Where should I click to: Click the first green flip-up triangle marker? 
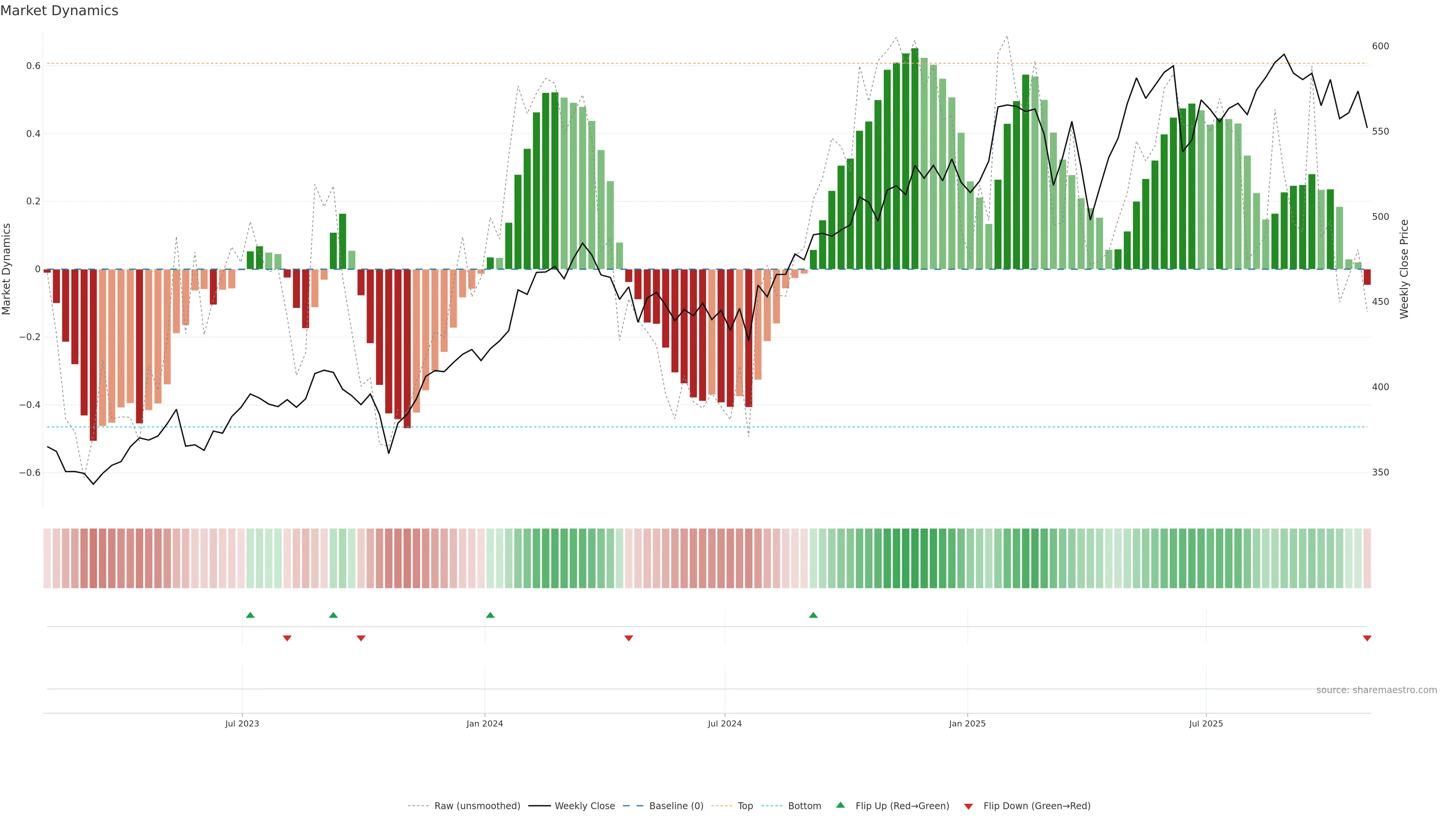pos(250,615)
